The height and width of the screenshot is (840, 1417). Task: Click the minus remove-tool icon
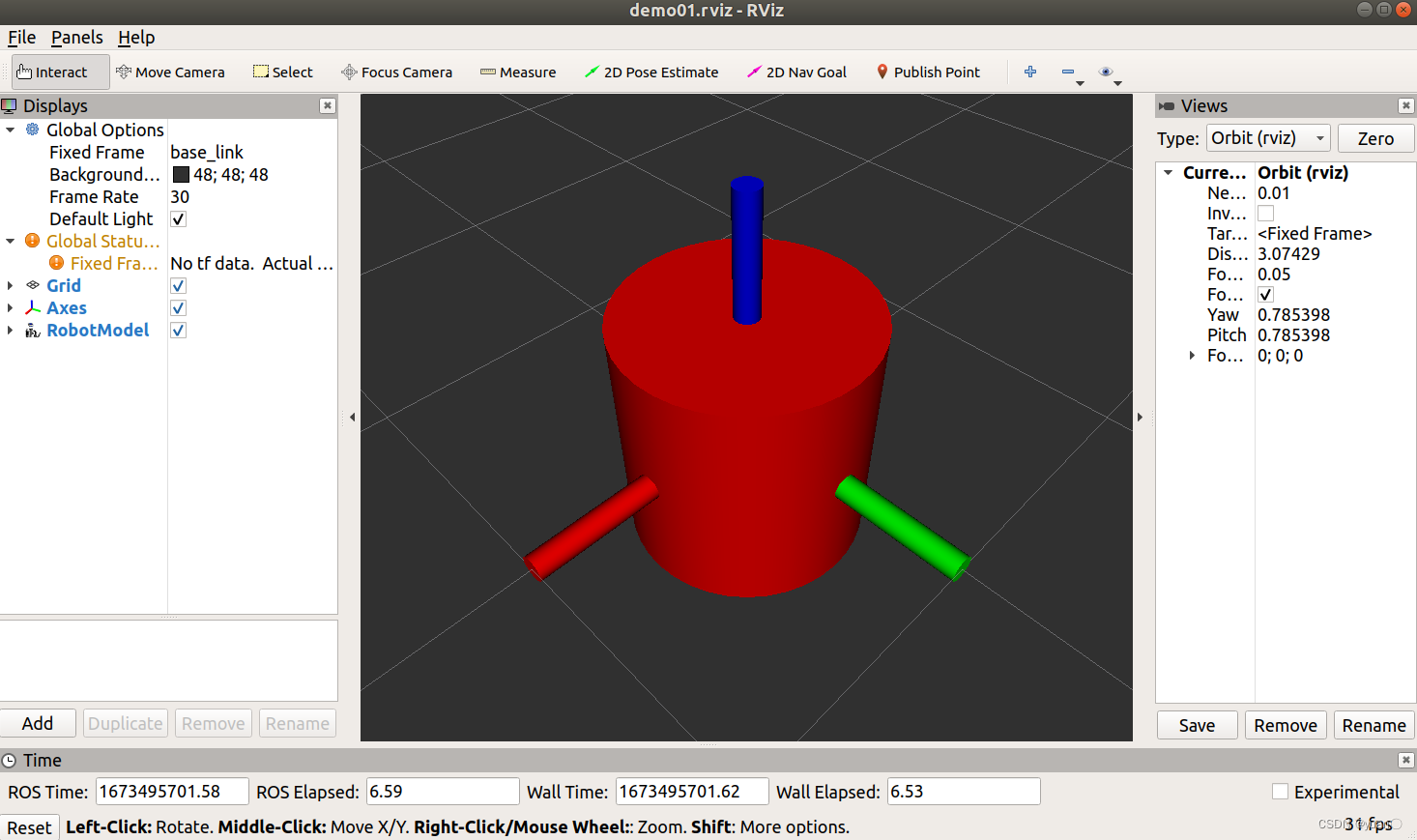click(1068, 72)
